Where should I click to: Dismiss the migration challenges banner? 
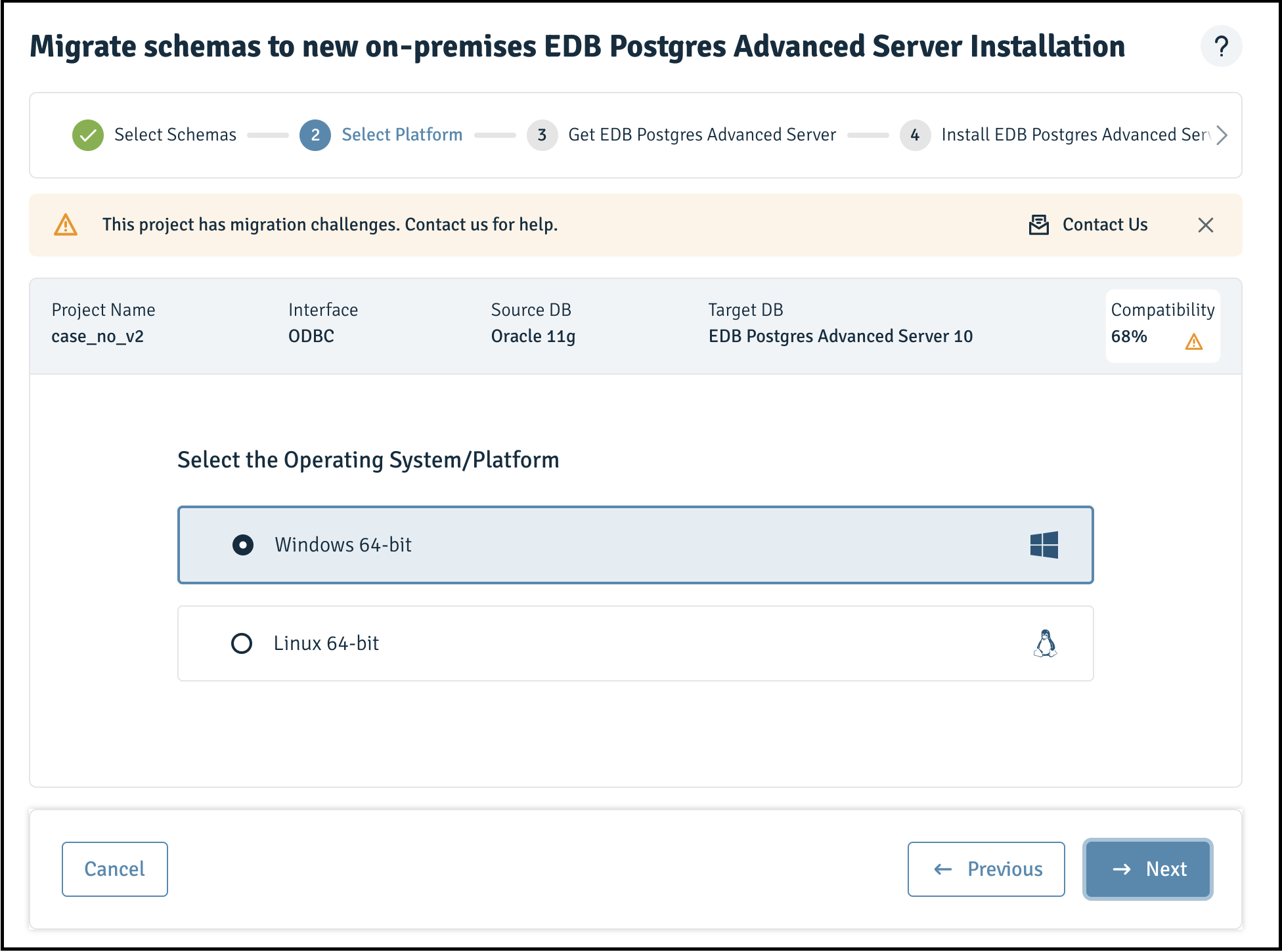1205,225
